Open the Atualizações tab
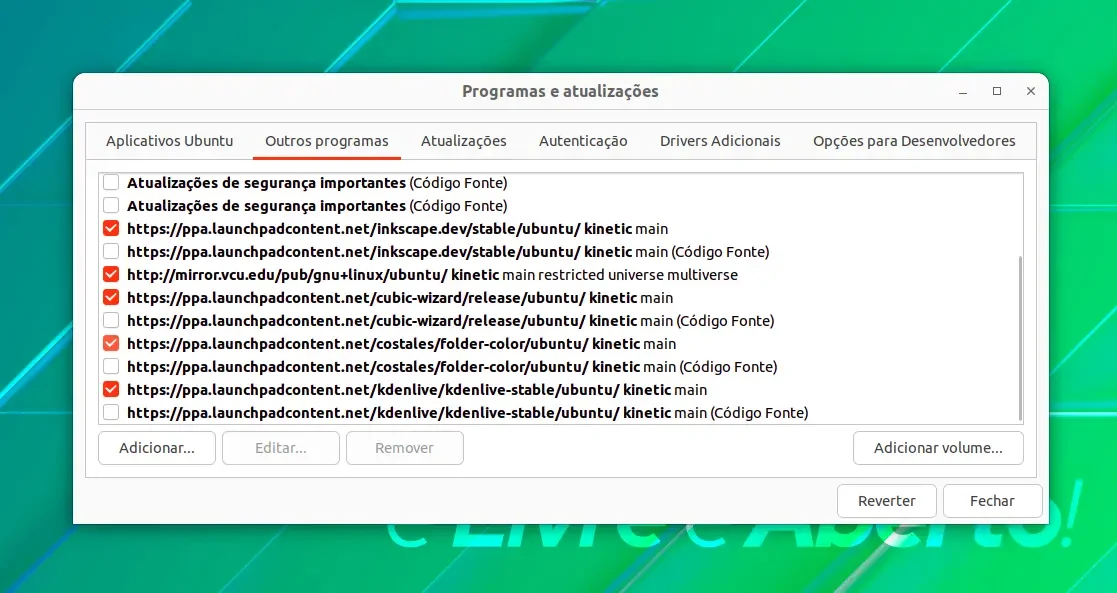Screen dimensions: 1117x593 [x=464, y=141]
